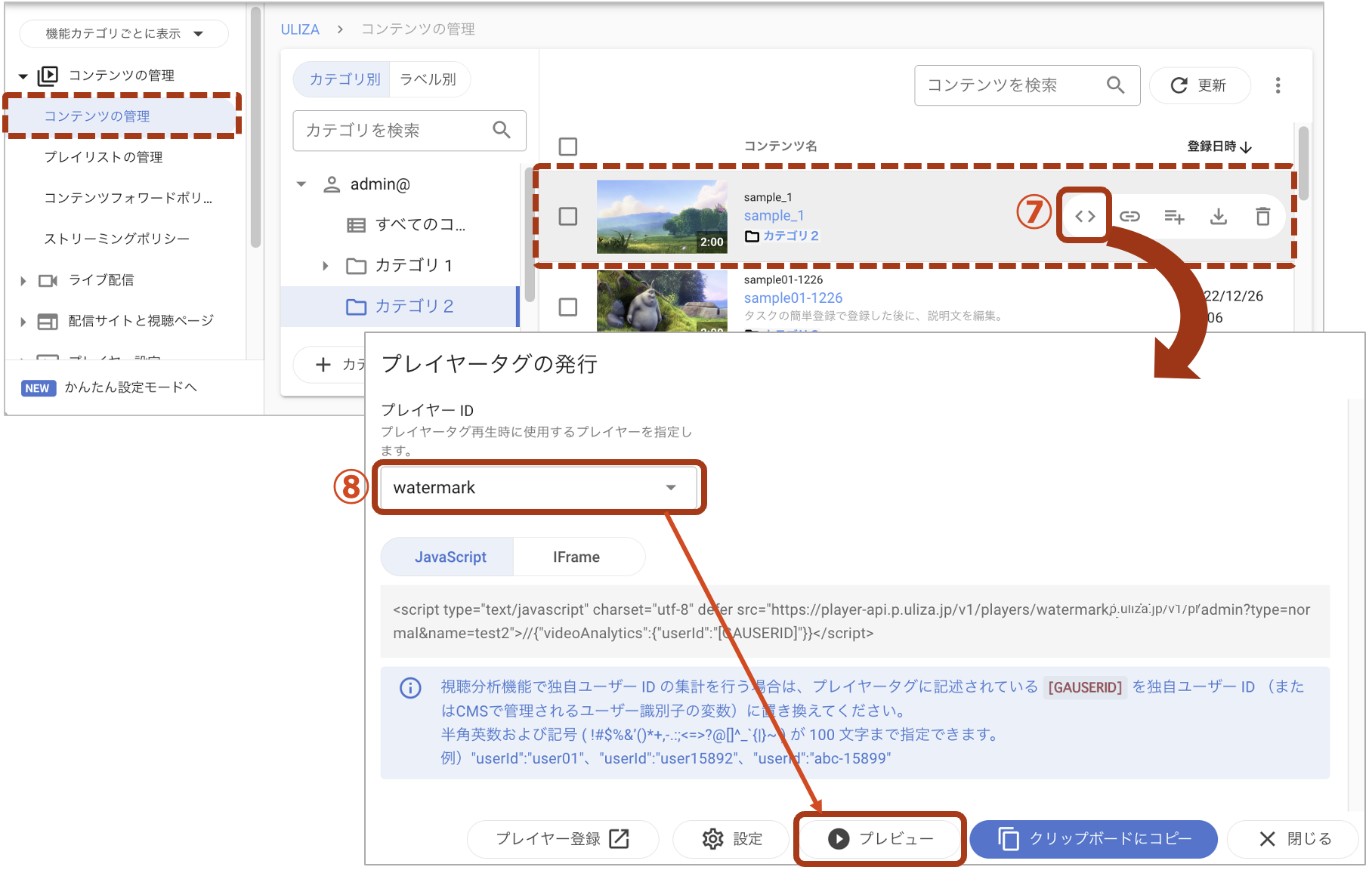This screenshot has height=870, width=1372.
Task: Open the sample01-1226 content link
Action: (x=793, y=298)
